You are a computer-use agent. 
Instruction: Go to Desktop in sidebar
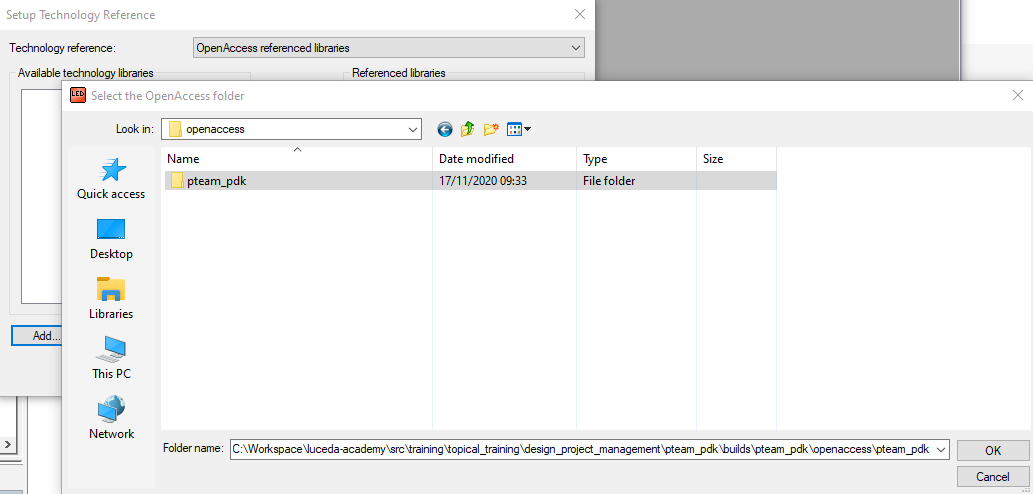pyautogui.click(x=111, y=239)
